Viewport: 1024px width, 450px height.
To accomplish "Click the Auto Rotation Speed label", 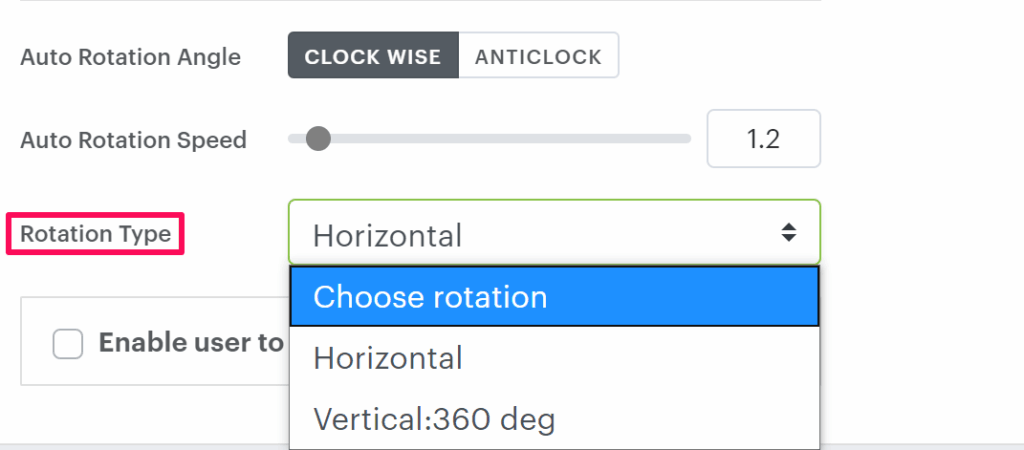I will [133, 139].
